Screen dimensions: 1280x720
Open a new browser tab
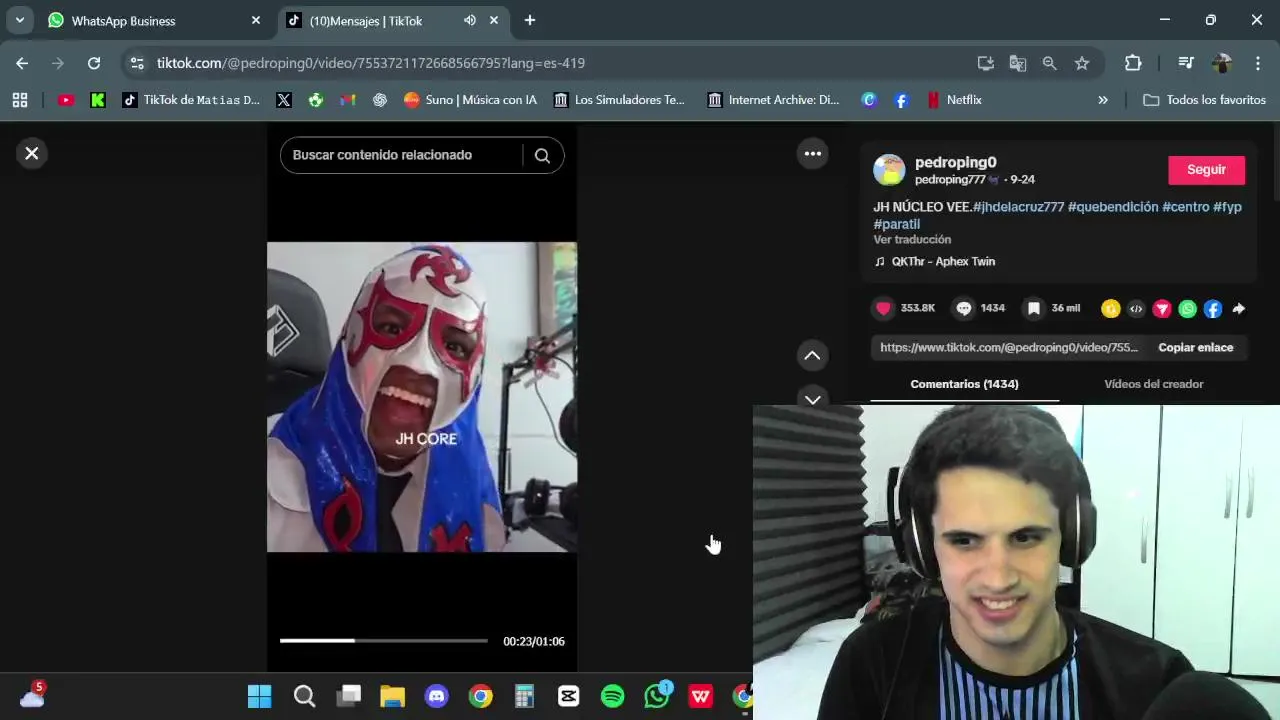pyautogui.click(x=530, y=20)
